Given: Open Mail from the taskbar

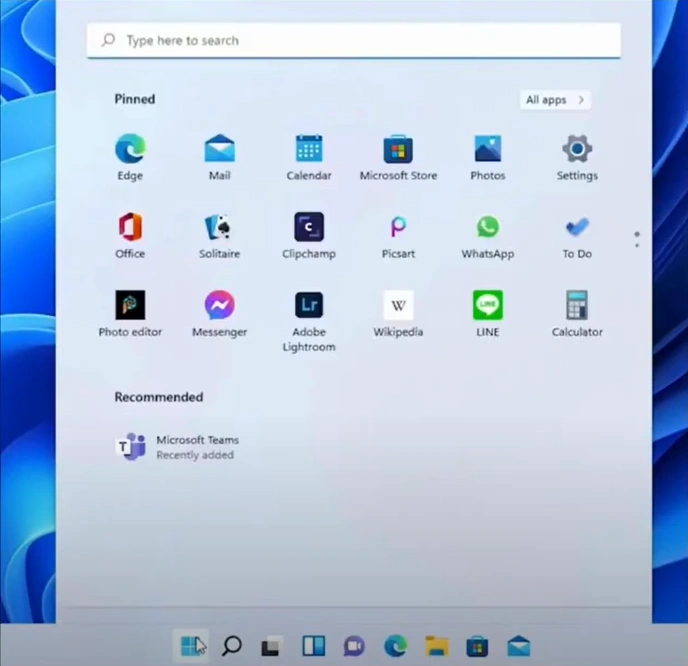Looking at the screenshot, I should 519,646.
